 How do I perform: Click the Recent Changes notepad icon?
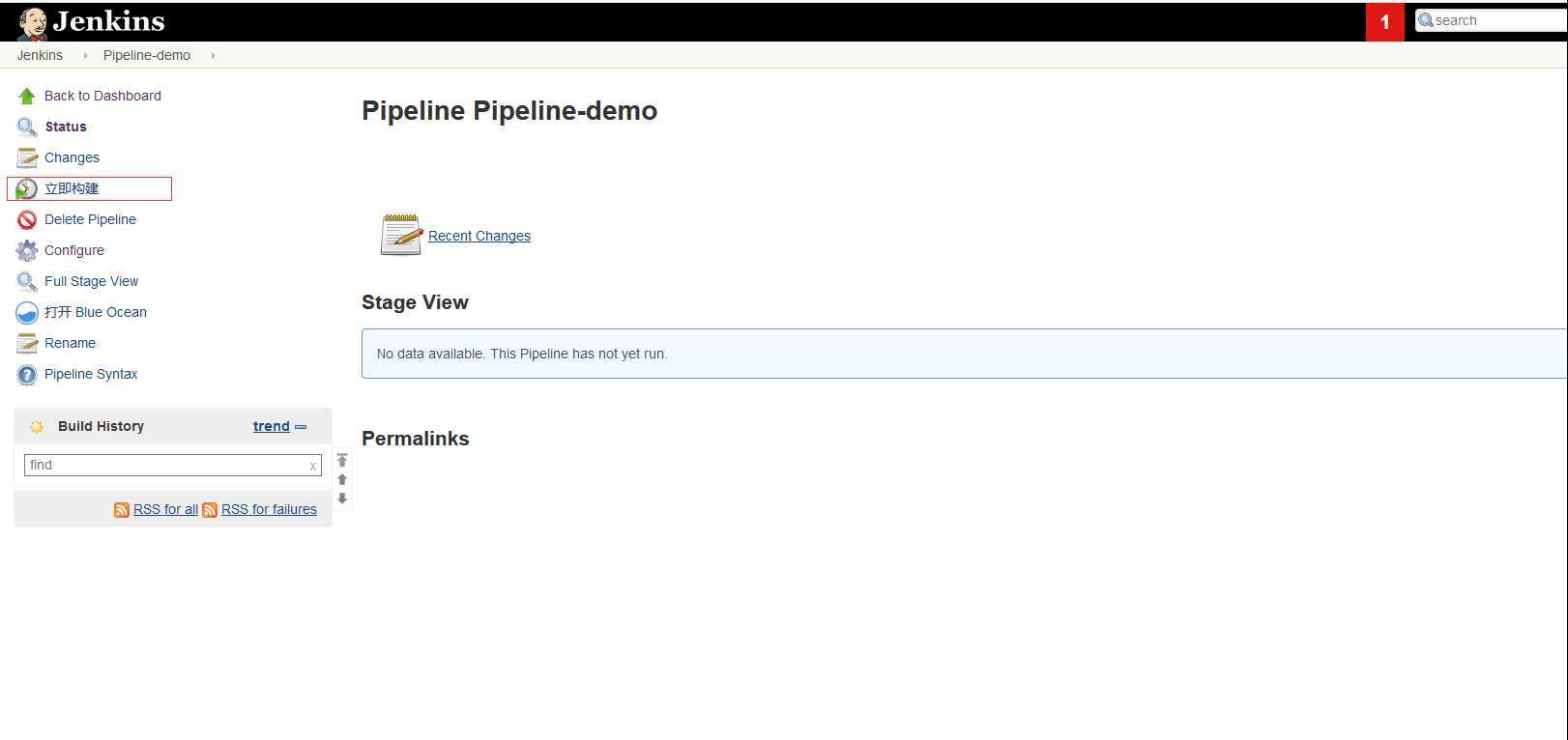[x=401, y=235]
